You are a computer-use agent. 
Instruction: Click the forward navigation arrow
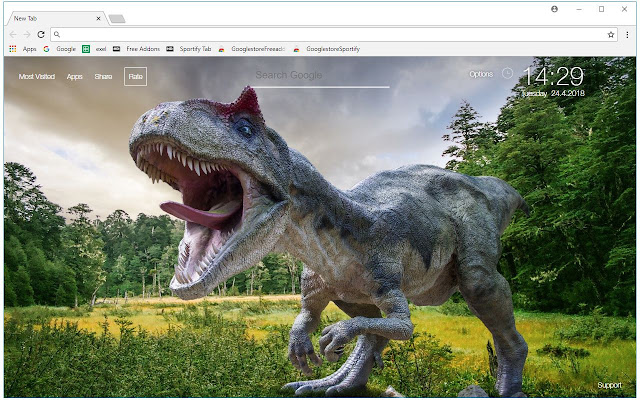click(x=27, y=35)
